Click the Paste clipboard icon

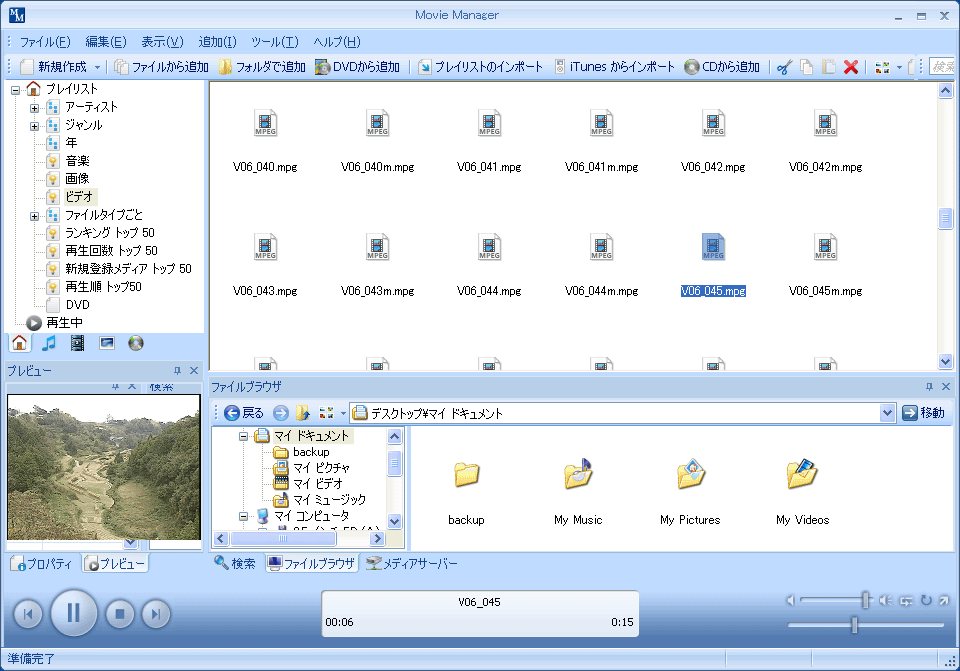[828, 67]
